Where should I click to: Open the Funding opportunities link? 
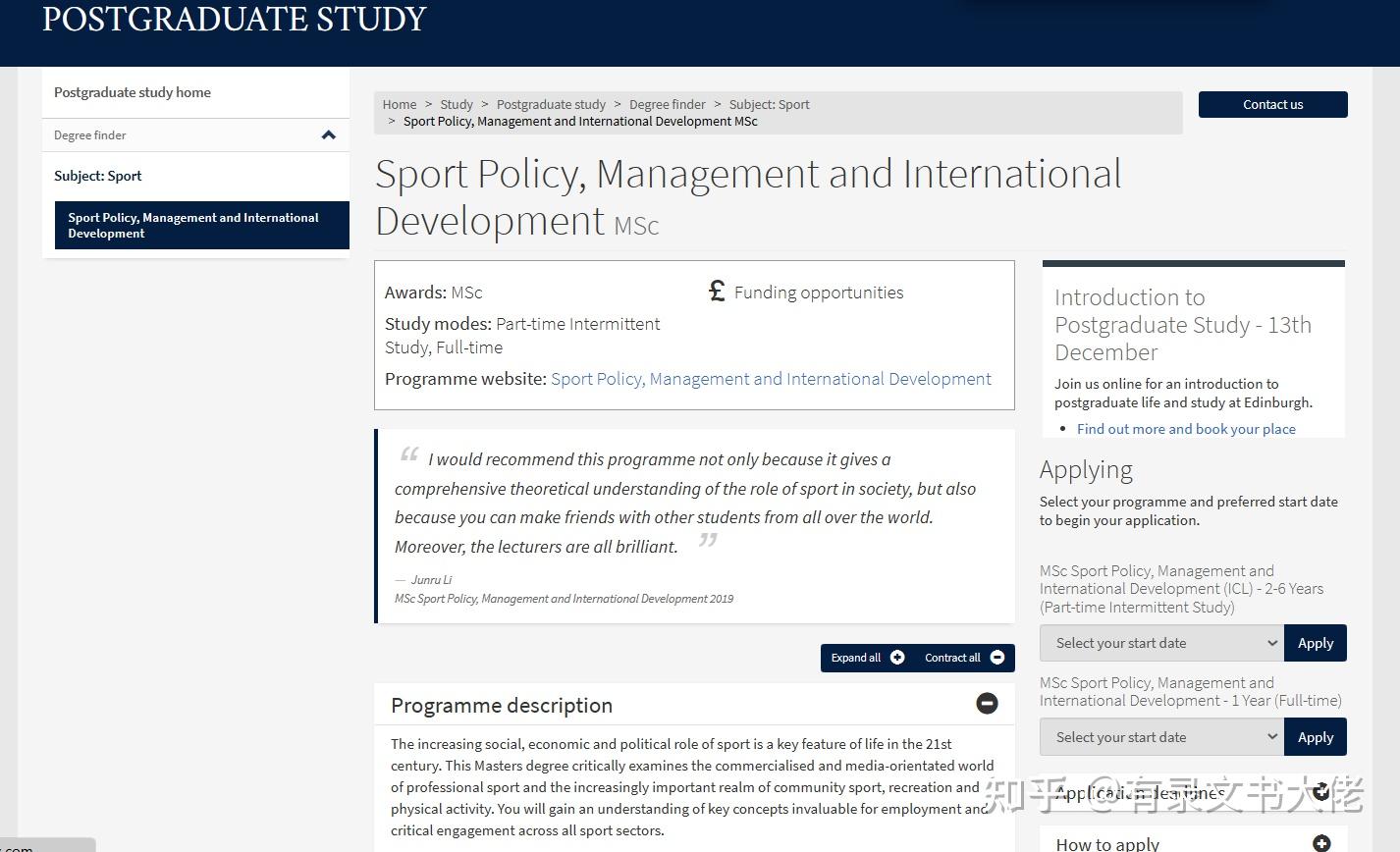point(819,293)
